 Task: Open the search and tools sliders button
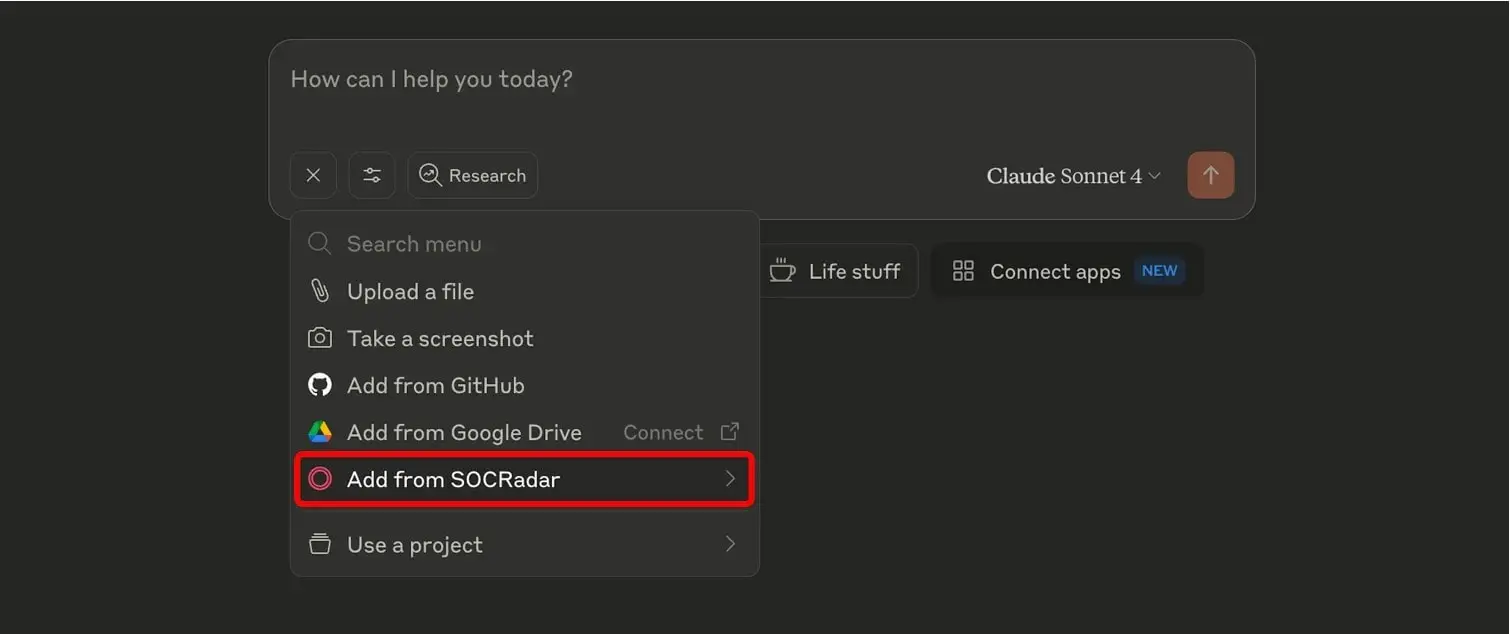point(372,175)
